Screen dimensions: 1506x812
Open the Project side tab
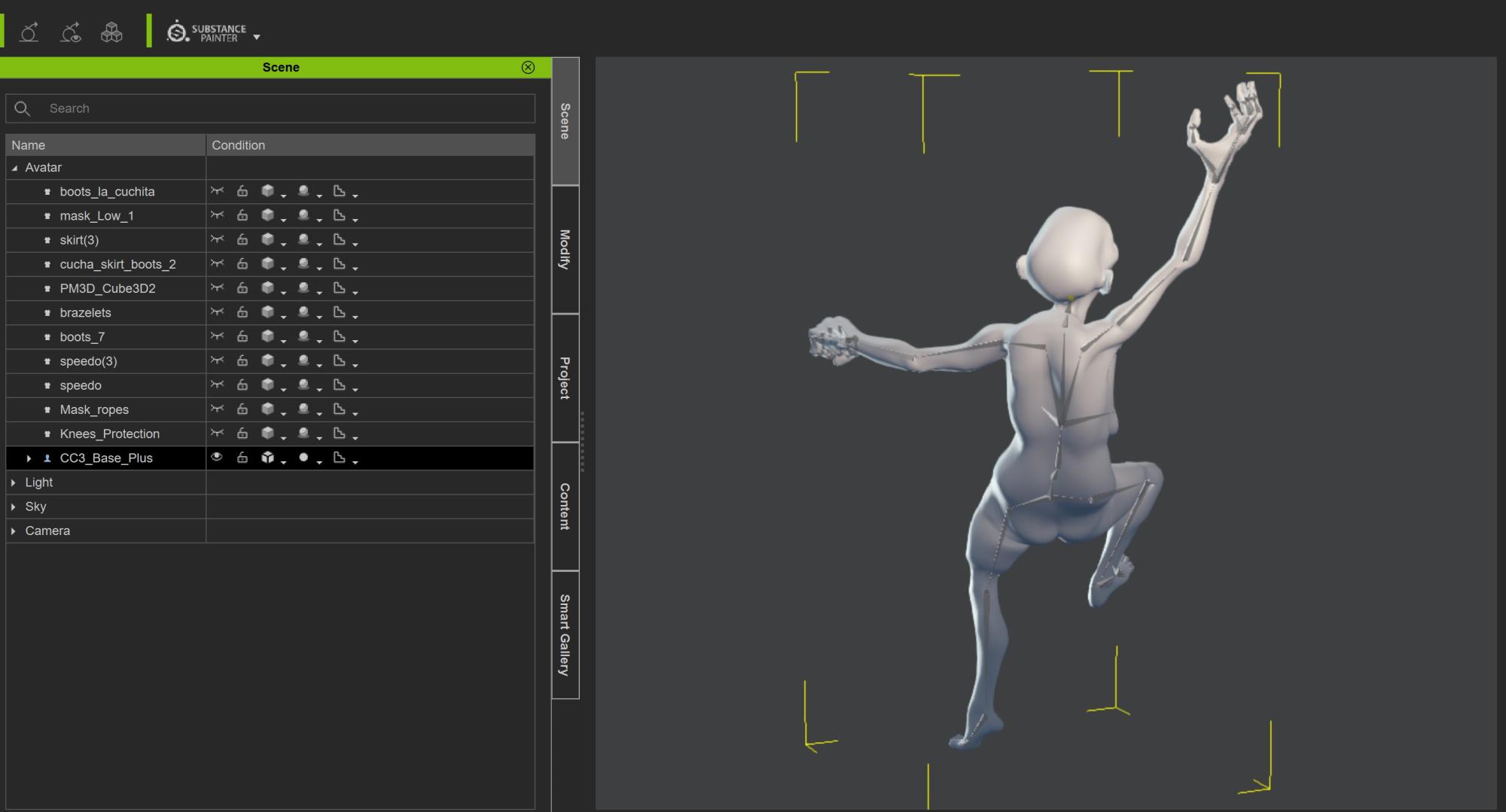[x=566, y=378]
